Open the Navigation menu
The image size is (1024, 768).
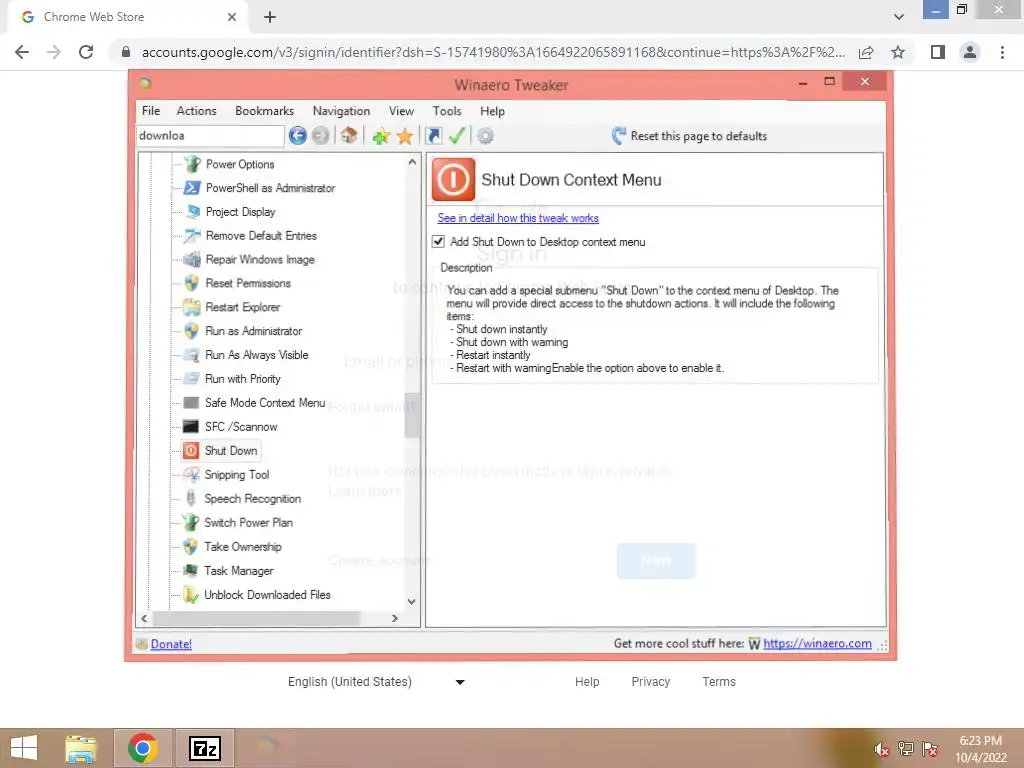[x=341, y=111]
